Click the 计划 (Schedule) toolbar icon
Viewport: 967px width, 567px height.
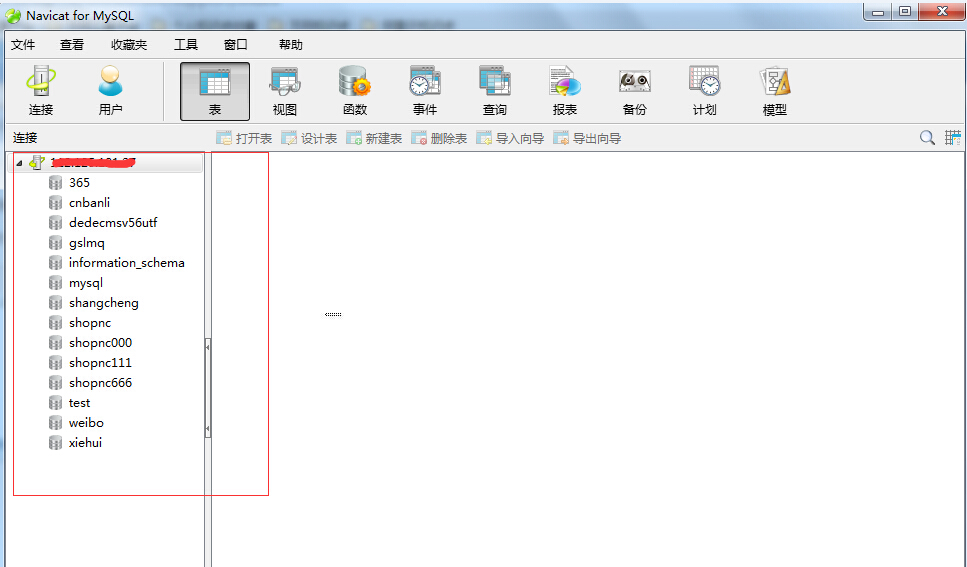705,91
